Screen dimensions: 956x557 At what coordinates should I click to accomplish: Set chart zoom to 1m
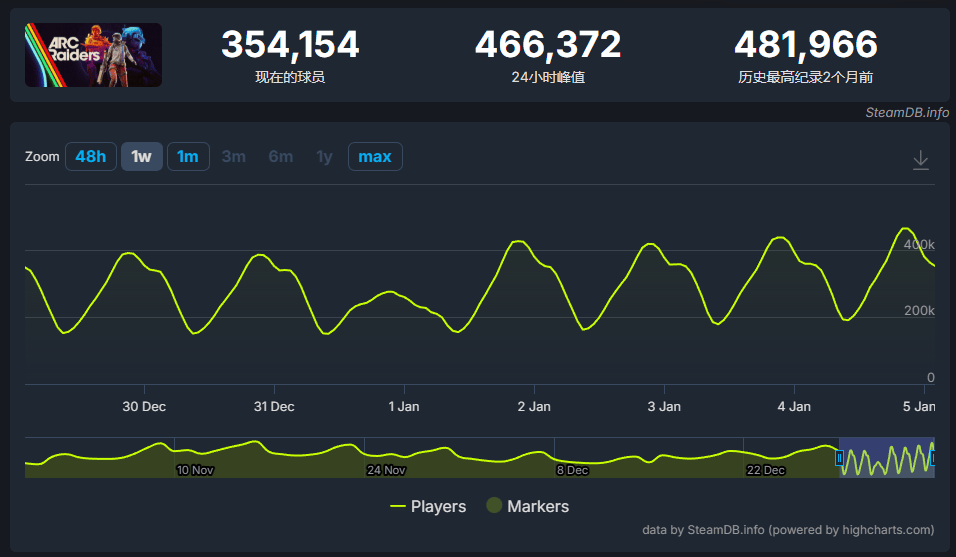pyautogui.click(x=188, y=157)
